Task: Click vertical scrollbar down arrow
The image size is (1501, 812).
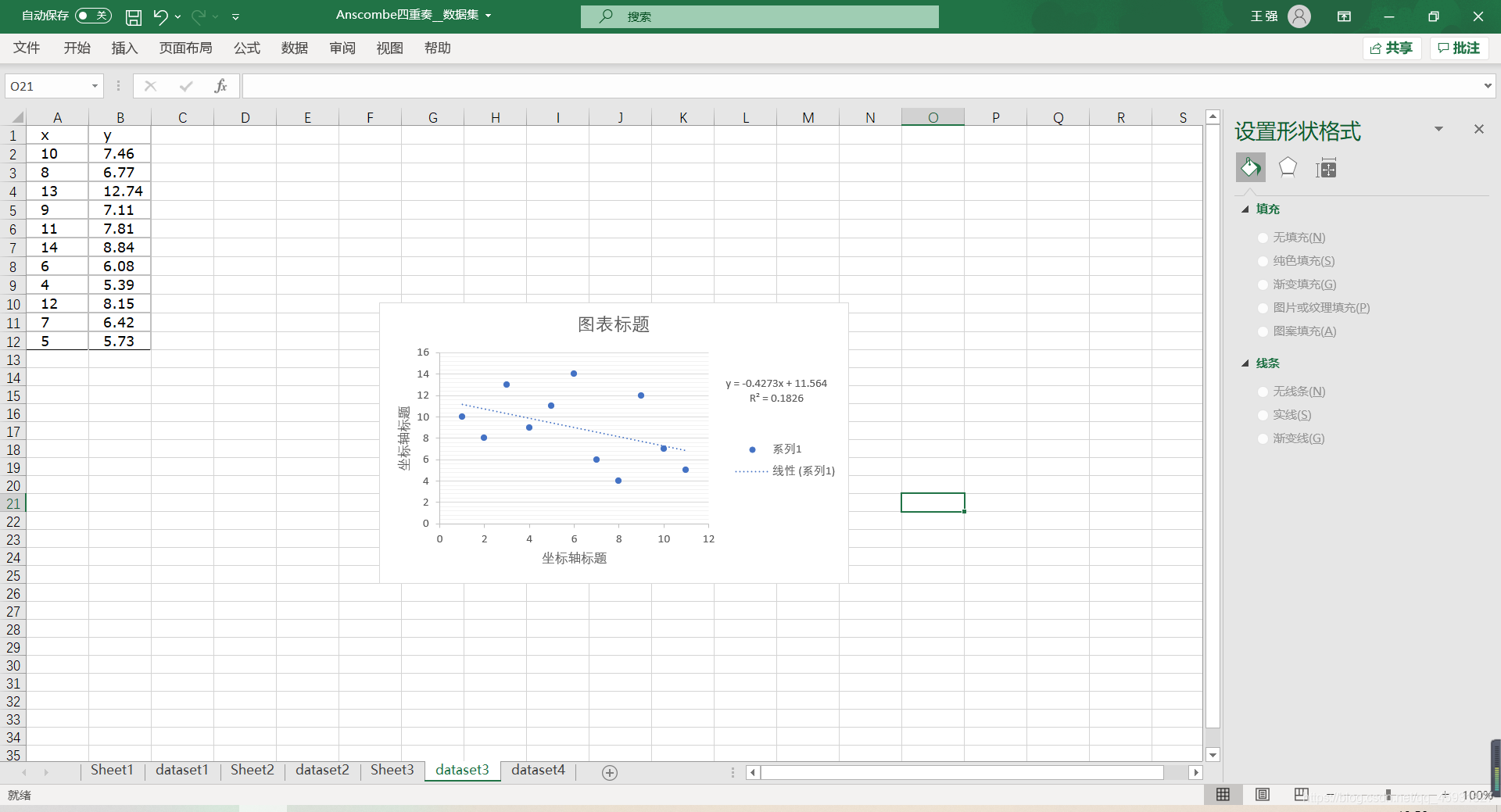Action: pyautogui.click(x=1213, y=755)
